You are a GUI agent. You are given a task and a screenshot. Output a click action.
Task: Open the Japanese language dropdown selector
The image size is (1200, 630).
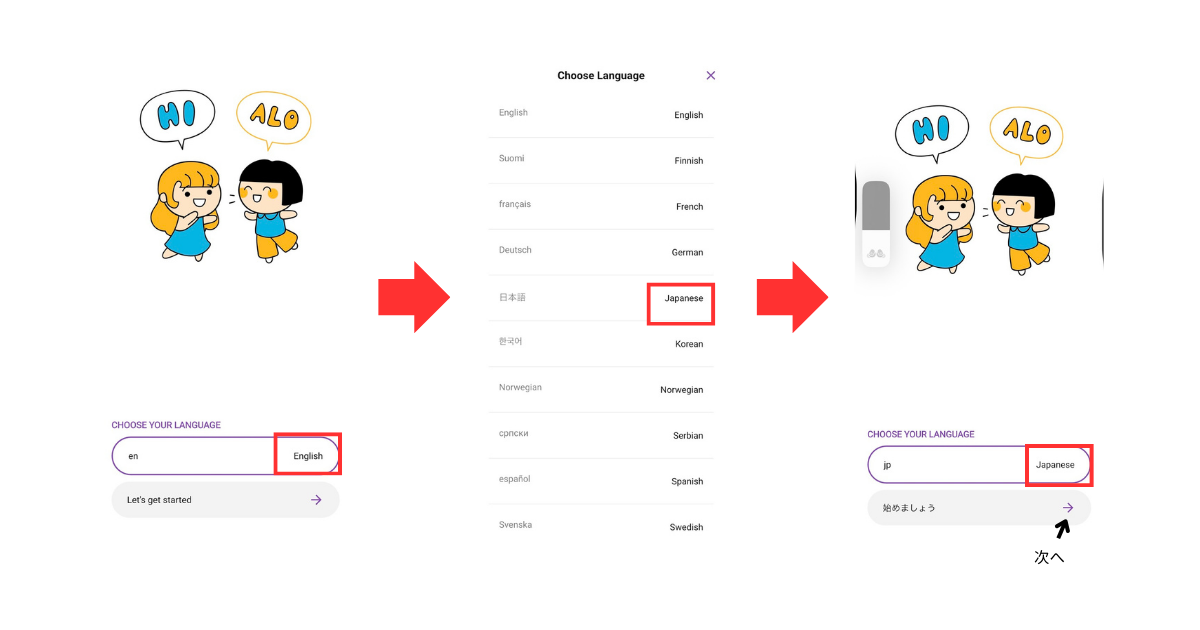click(x=1058, y=466)
